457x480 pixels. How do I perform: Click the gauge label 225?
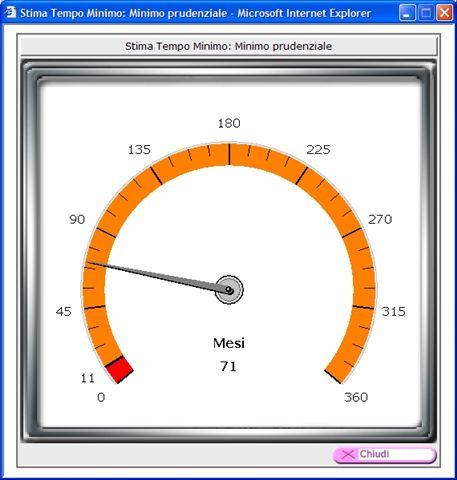click(x=318, y=150)
